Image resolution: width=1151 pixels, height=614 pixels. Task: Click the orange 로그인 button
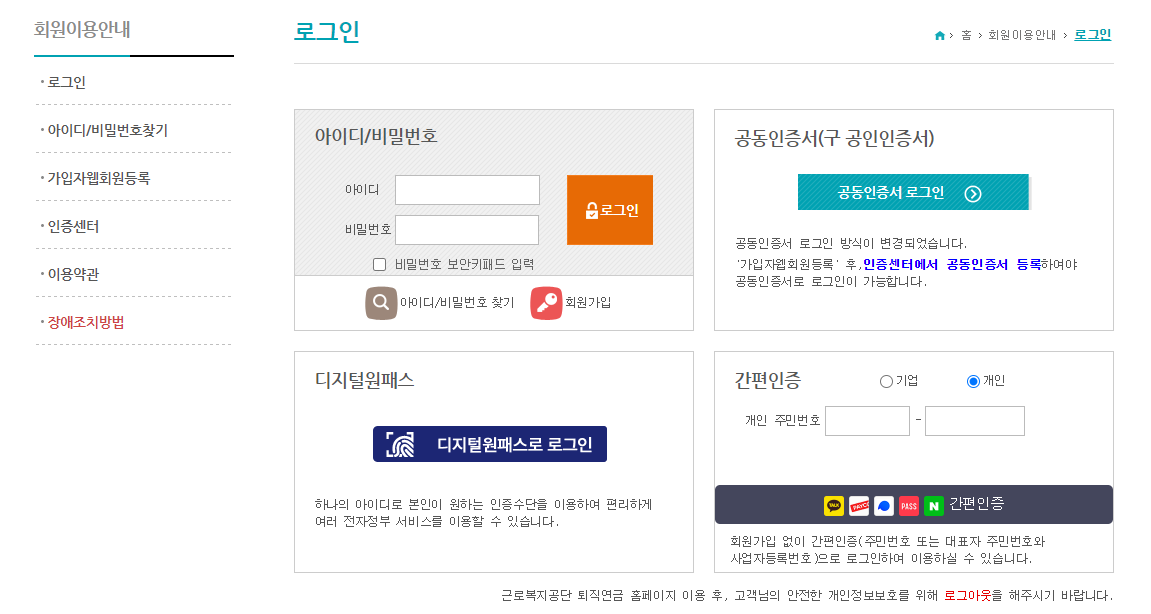609,210
